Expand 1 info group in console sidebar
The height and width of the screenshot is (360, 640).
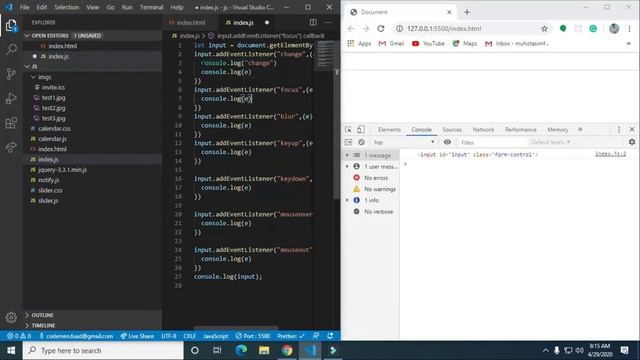[x=347, y=200]
